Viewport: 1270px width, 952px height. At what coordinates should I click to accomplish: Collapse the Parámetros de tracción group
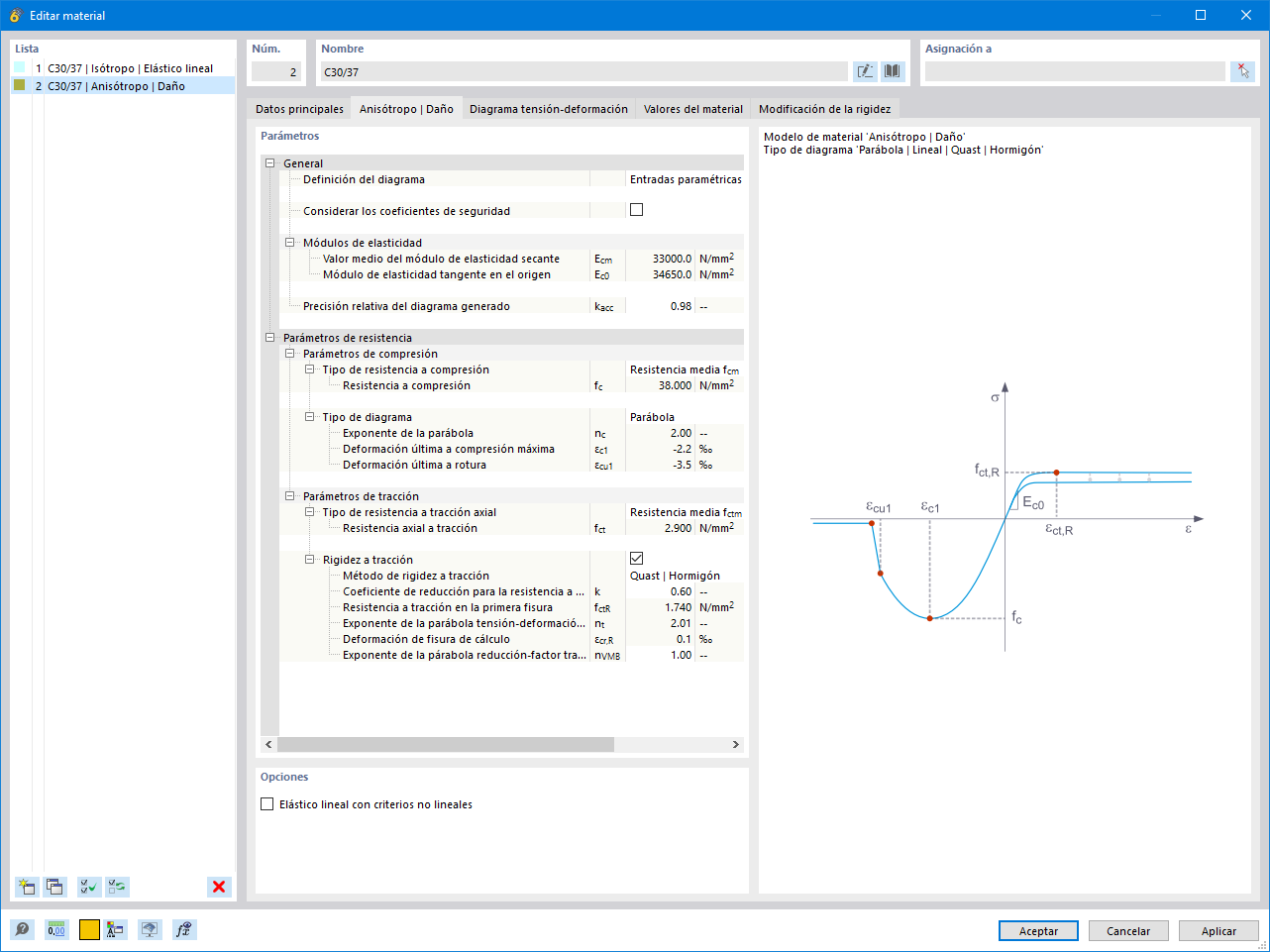pyautogui.click(x=289, y=496)
